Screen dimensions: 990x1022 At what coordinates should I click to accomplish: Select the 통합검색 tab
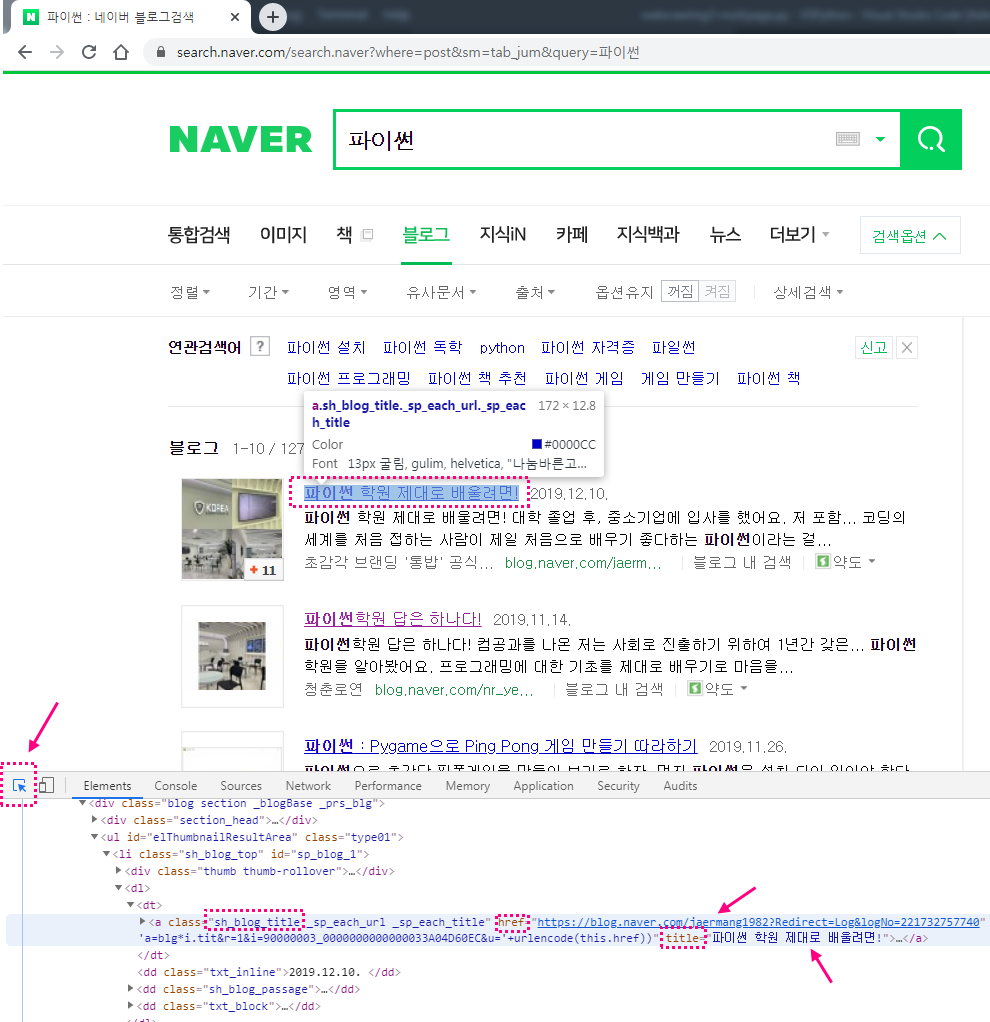pos(199,235)
